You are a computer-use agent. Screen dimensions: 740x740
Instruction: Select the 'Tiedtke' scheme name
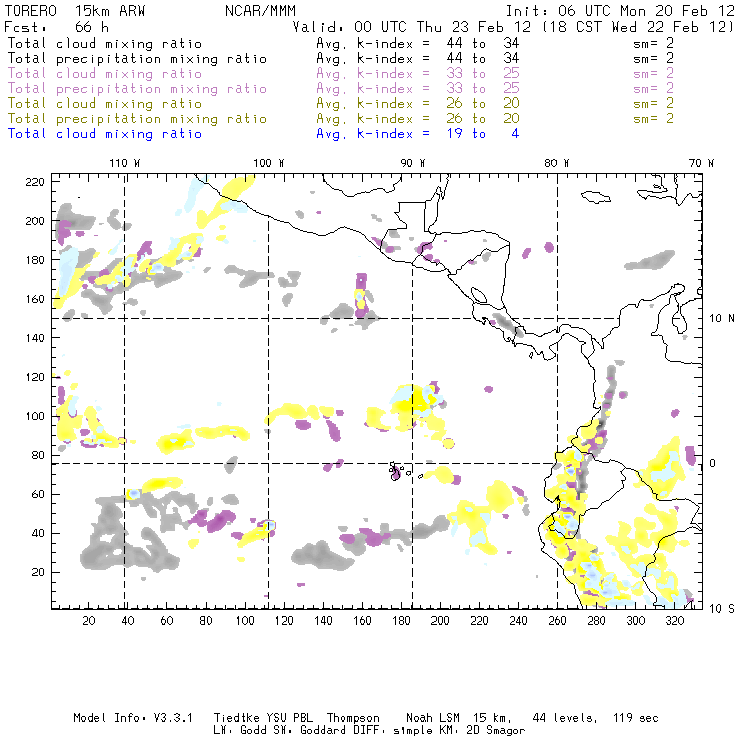tap(236, 718)
